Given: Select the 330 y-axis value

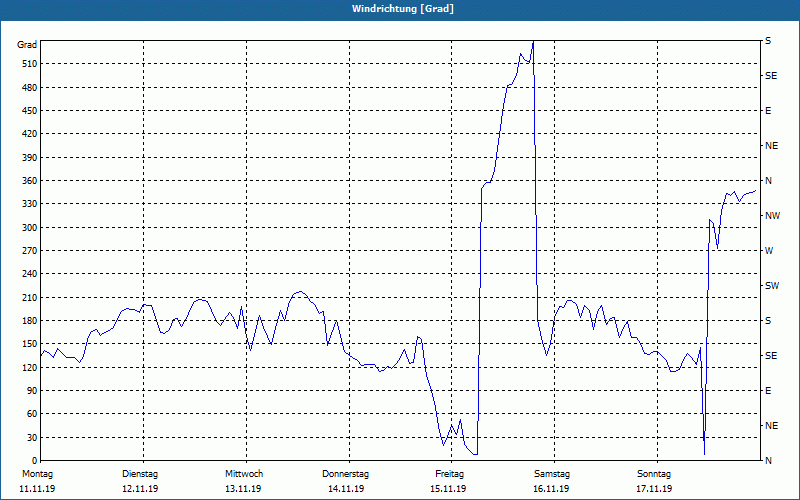Looking at the screenshot, I should (x=31, y=204).
